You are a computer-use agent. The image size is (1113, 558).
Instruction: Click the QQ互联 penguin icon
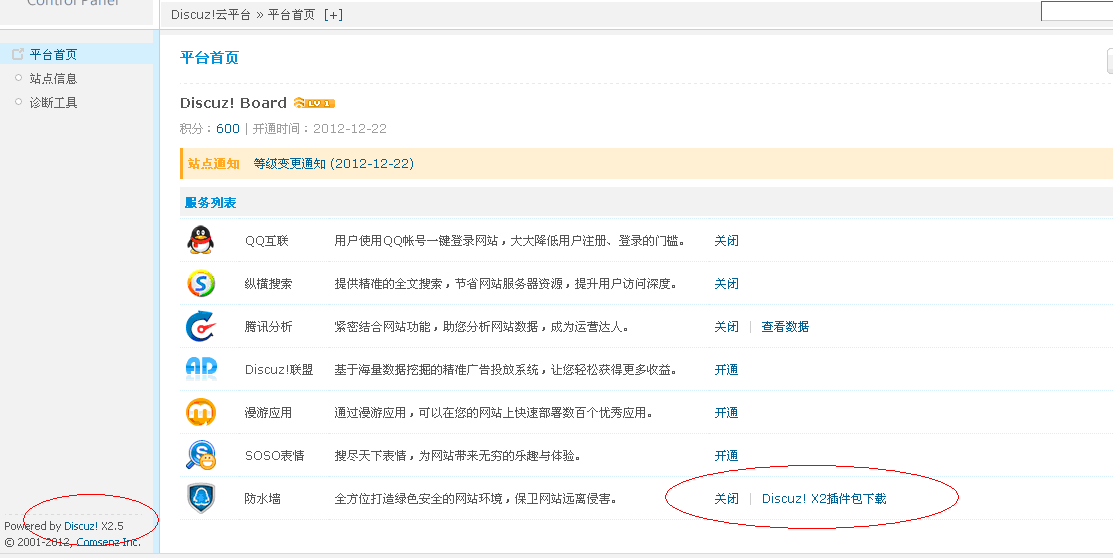[x=201, y=240]
